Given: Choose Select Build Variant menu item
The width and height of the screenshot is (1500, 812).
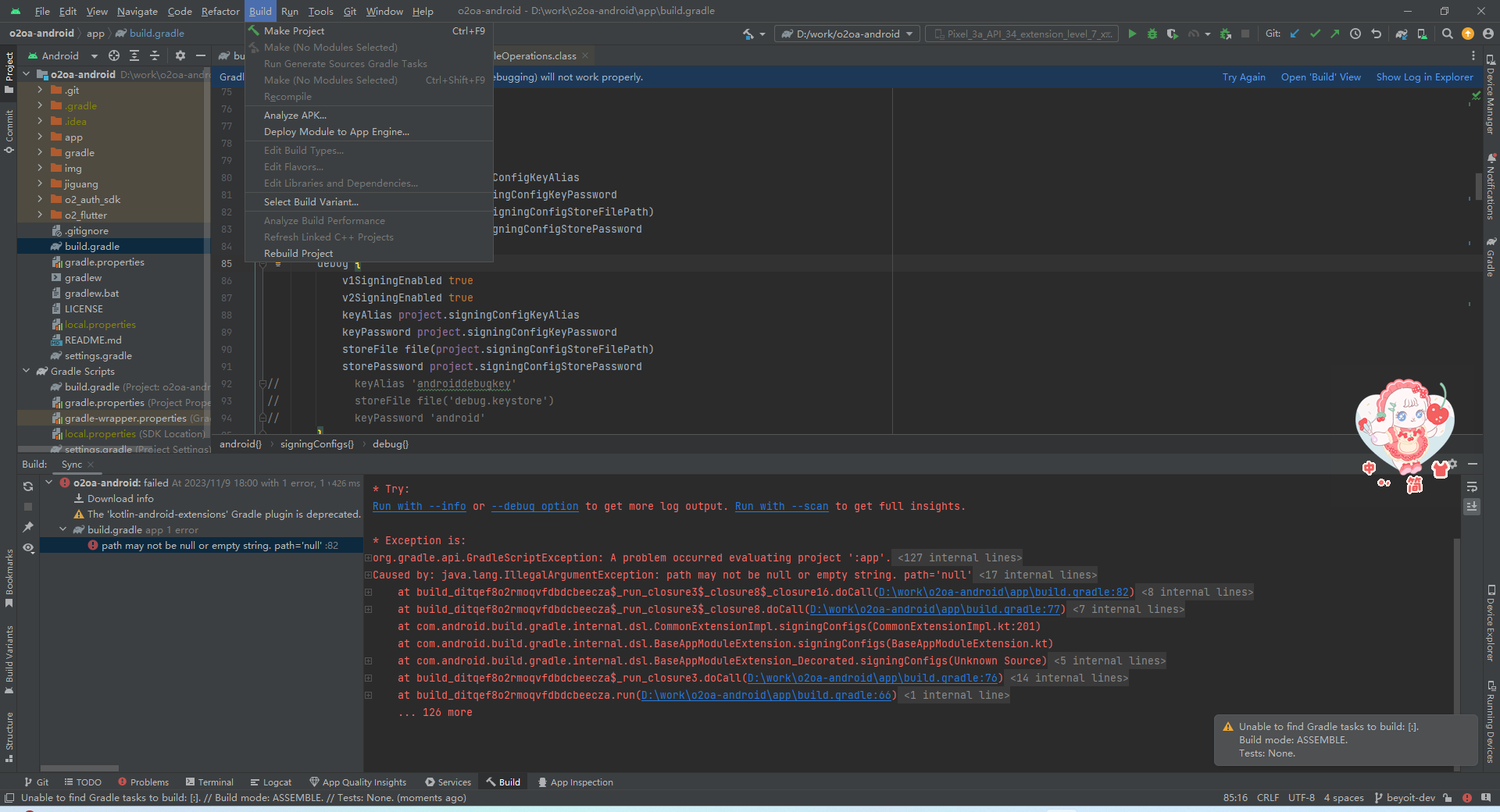Looking at the screenshot, I should coord(311,201).
